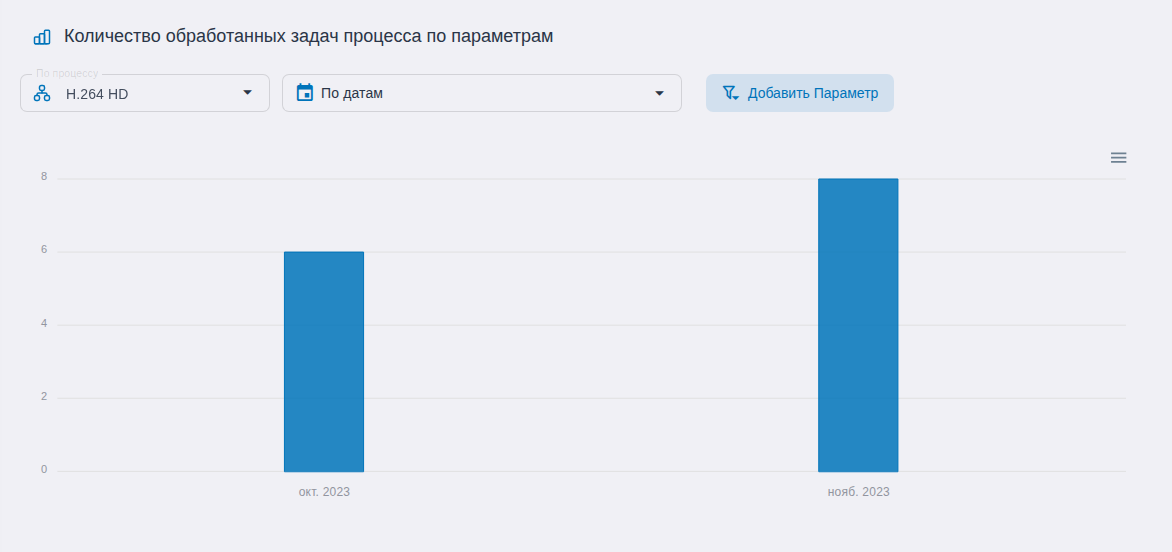This screenshot has width=1172, height=552.
Task: Click the y-axis value 4
Action: pos(44,323)
